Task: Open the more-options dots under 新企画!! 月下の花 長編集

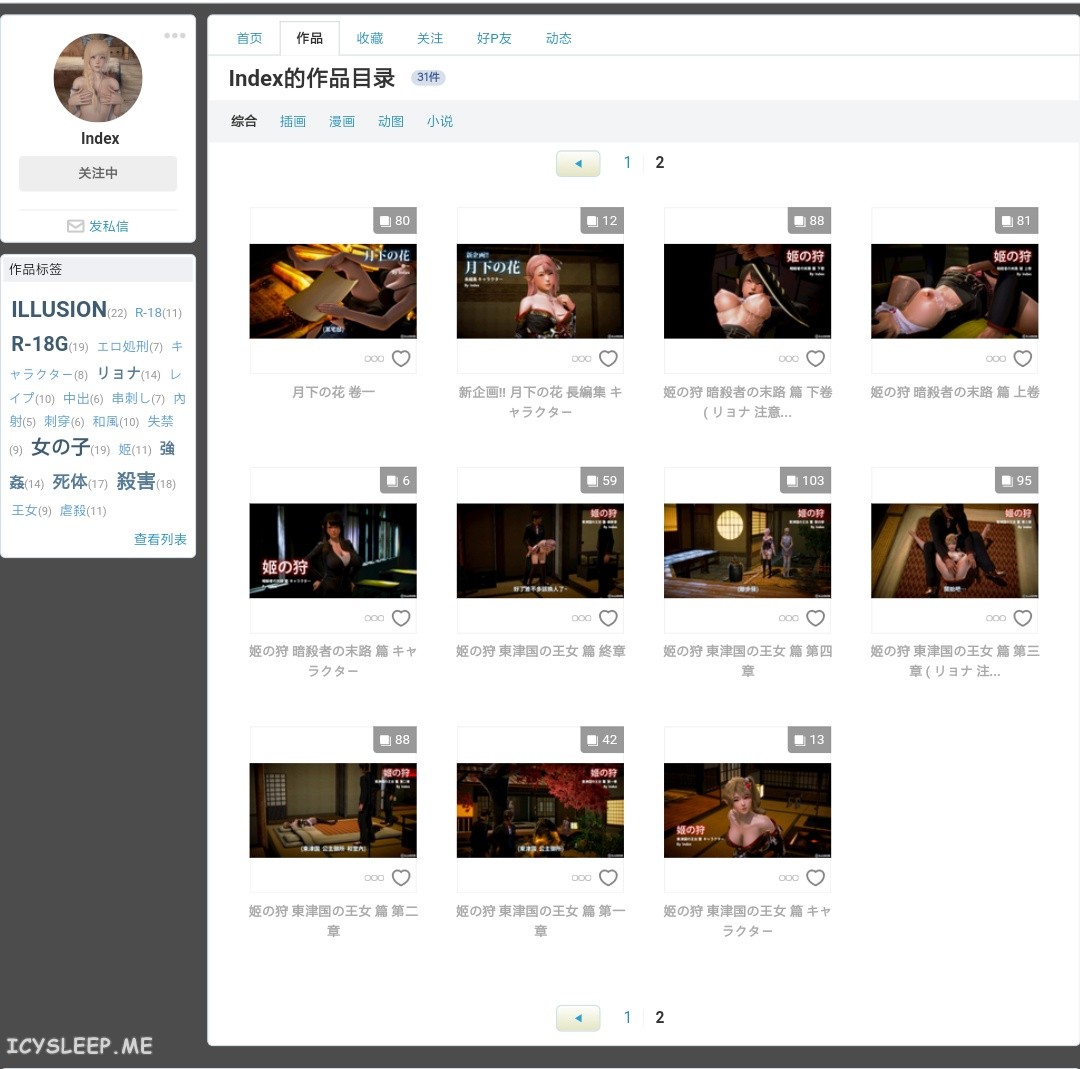Action: click(581, 359)
